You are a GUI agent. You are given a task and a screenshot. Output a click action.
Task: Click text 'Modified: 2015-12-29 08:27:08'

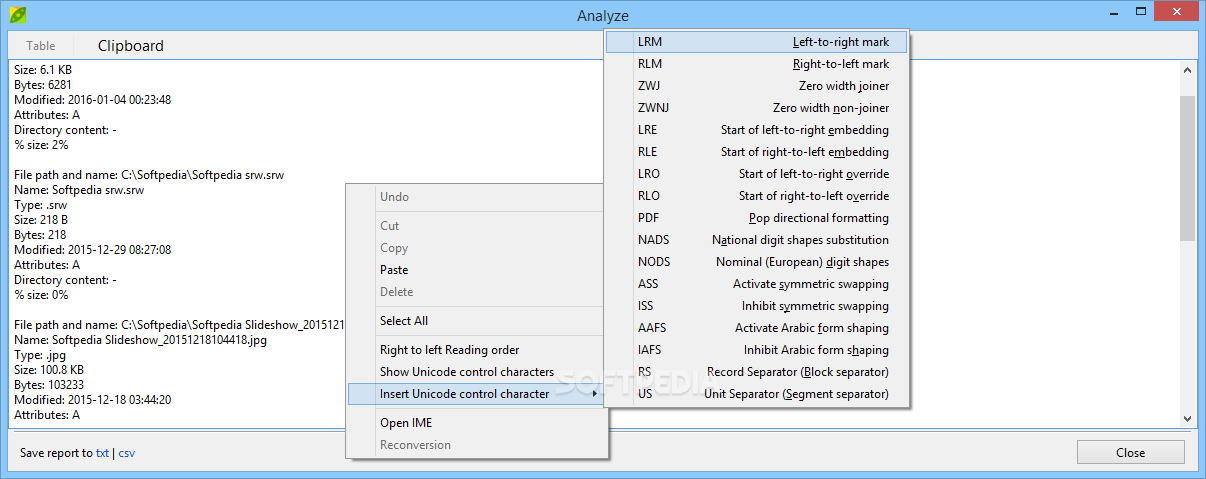(92, 250)
